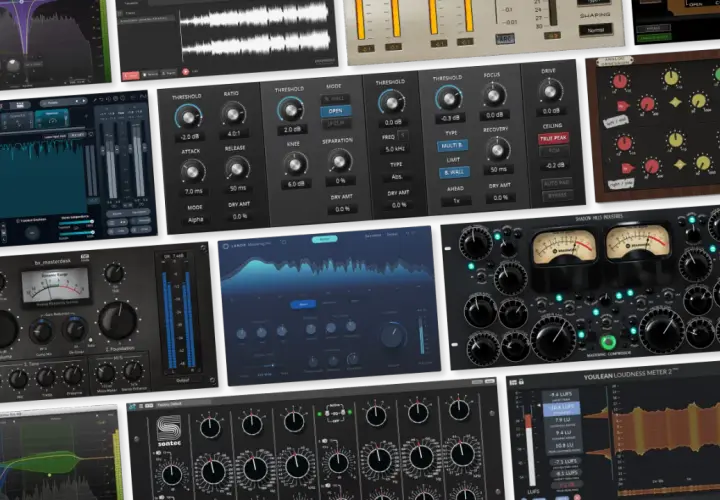Click the Threshold knob reading 0.0 dB
Image resolution: width=720 pixels, height=500 pixels.
point(392,102)
